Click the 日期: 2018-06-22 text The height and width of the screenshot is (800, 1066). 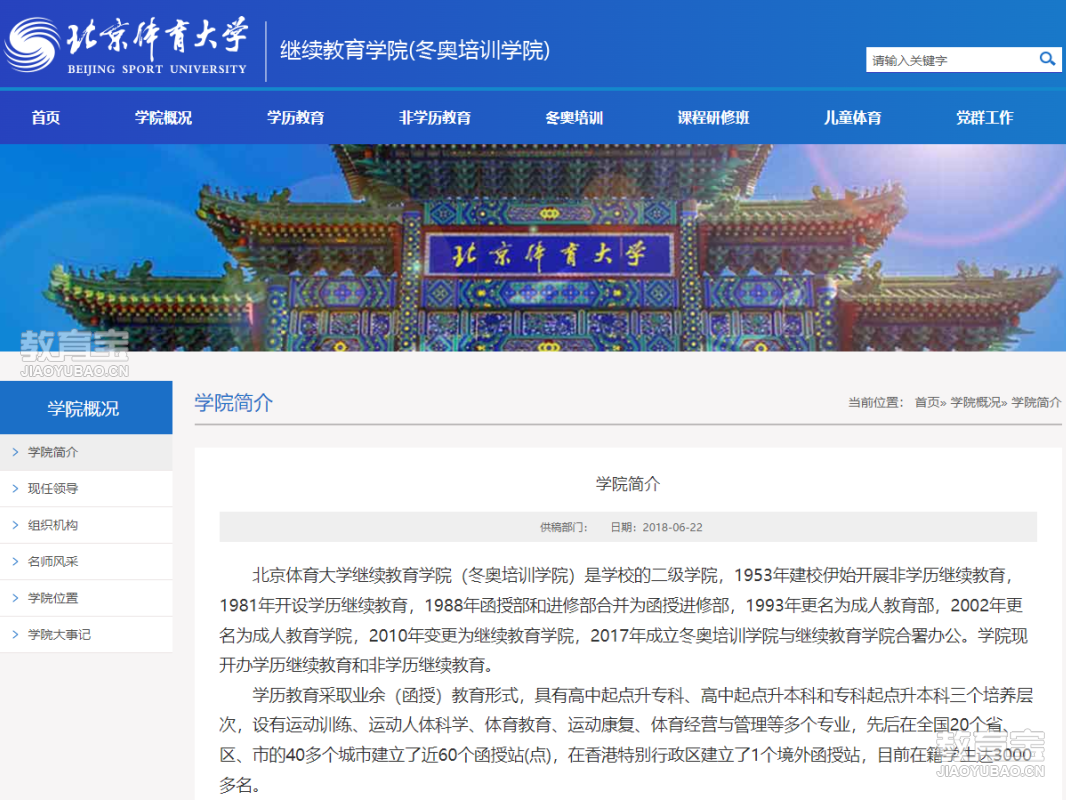(x=656, y=527)
